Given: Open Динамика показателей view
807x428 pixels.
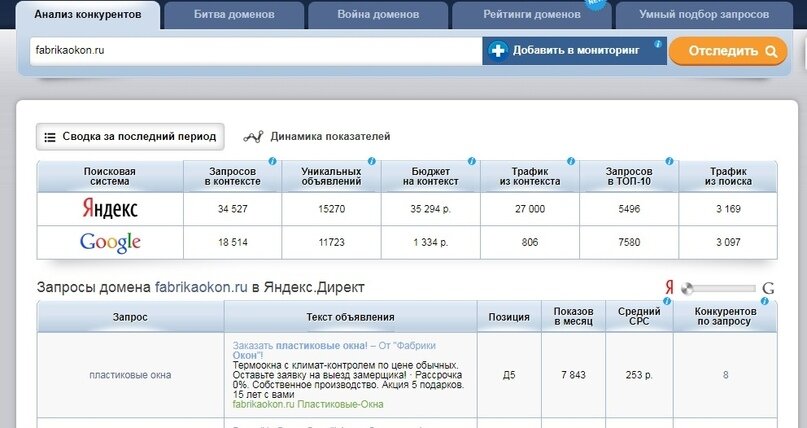Looking at the screenshot, I should click(317, 137).
